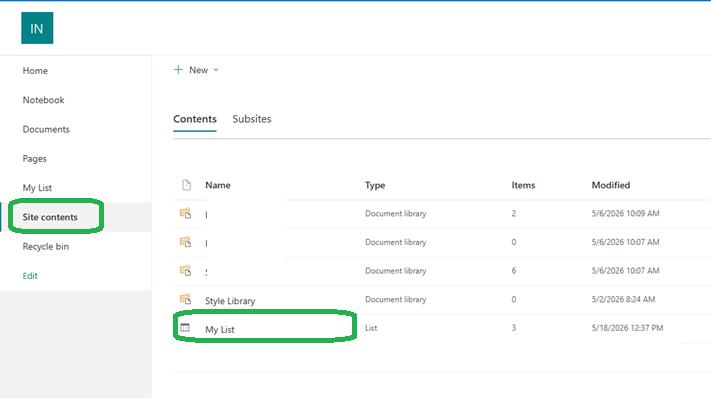711x398 pixels.
Task: Click the file type column header icon
Action: [186, 185]
